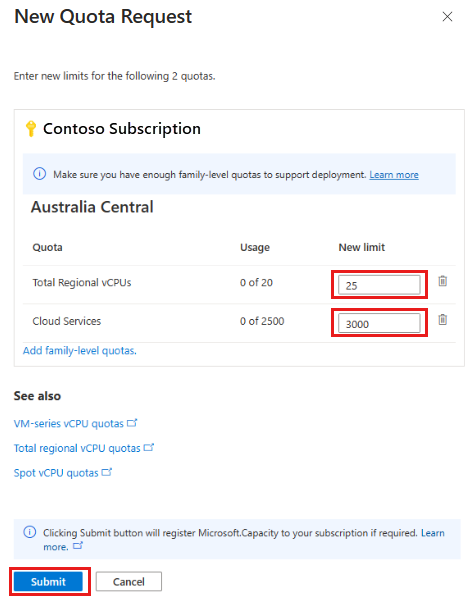The width and height of the screenshot is (473, 602).
Task: Click external link icon next to Spot vCPU quotas
Action: 107,472
